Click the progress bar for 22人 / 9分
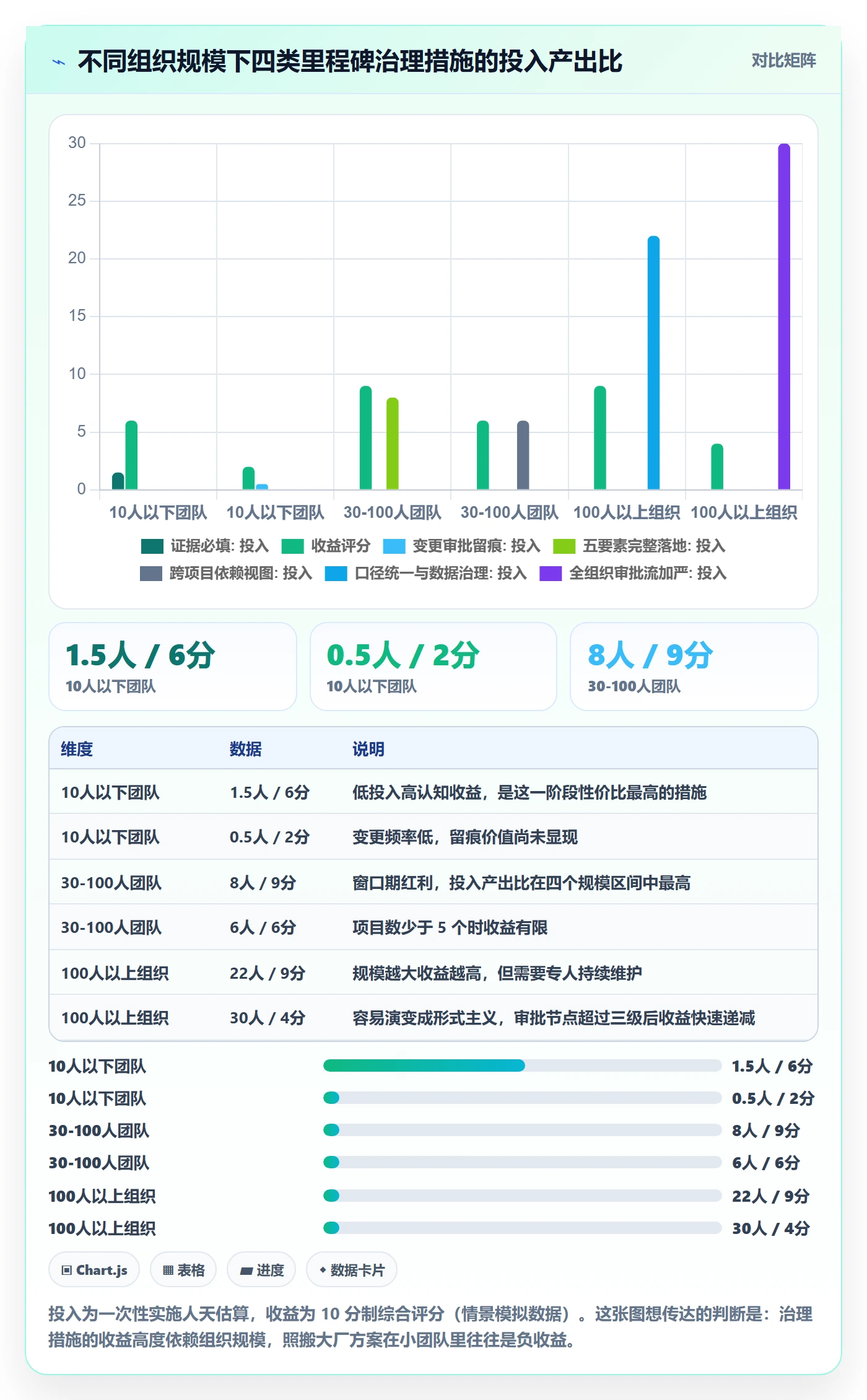The width and height of the screenshot is (867, 1400). [523, 1196]
